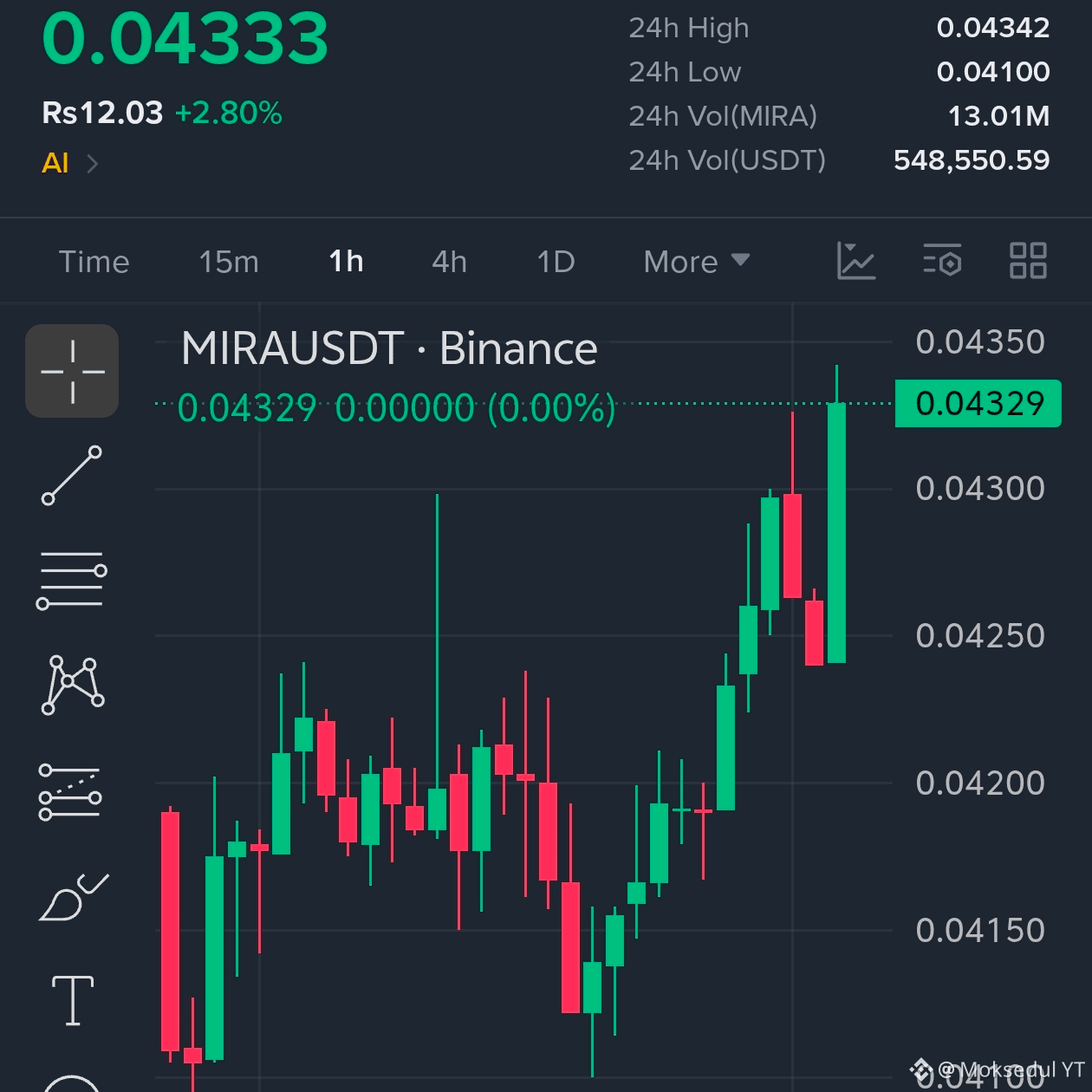Open the chart settings icon

point(942,261)
